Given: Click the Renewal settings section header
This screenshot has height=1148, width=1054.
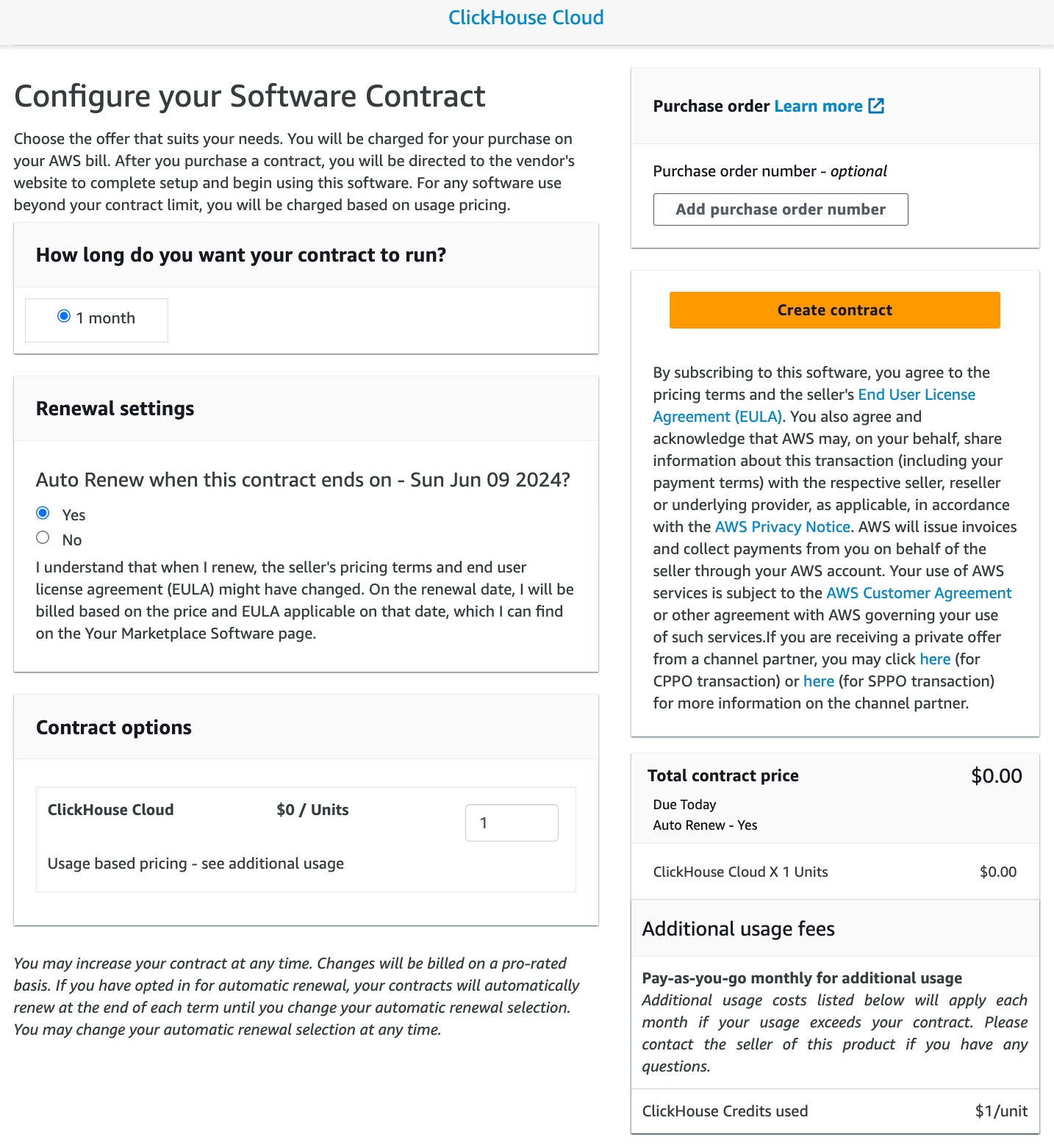Looking at the screenshot, I should (x=115, y=408).
